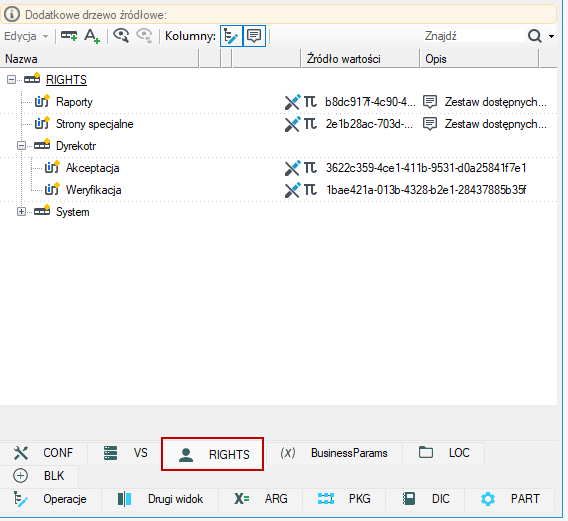Click the Raporty attribute icon
Viewport: 568px width, 521px height.
[x=42, y=101]
